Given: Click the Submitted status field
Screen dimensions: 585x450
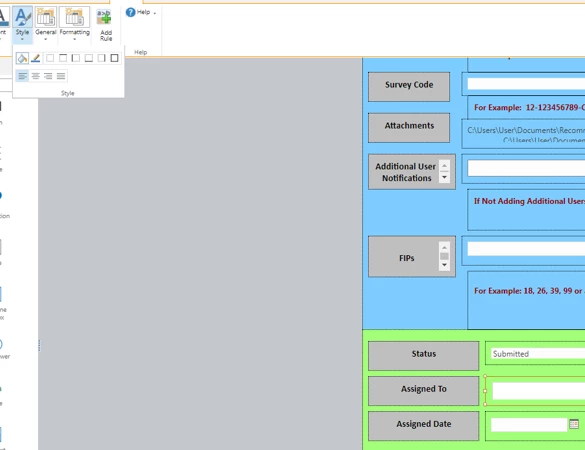Looking at the screenshot, I should [x=538, y=354].
